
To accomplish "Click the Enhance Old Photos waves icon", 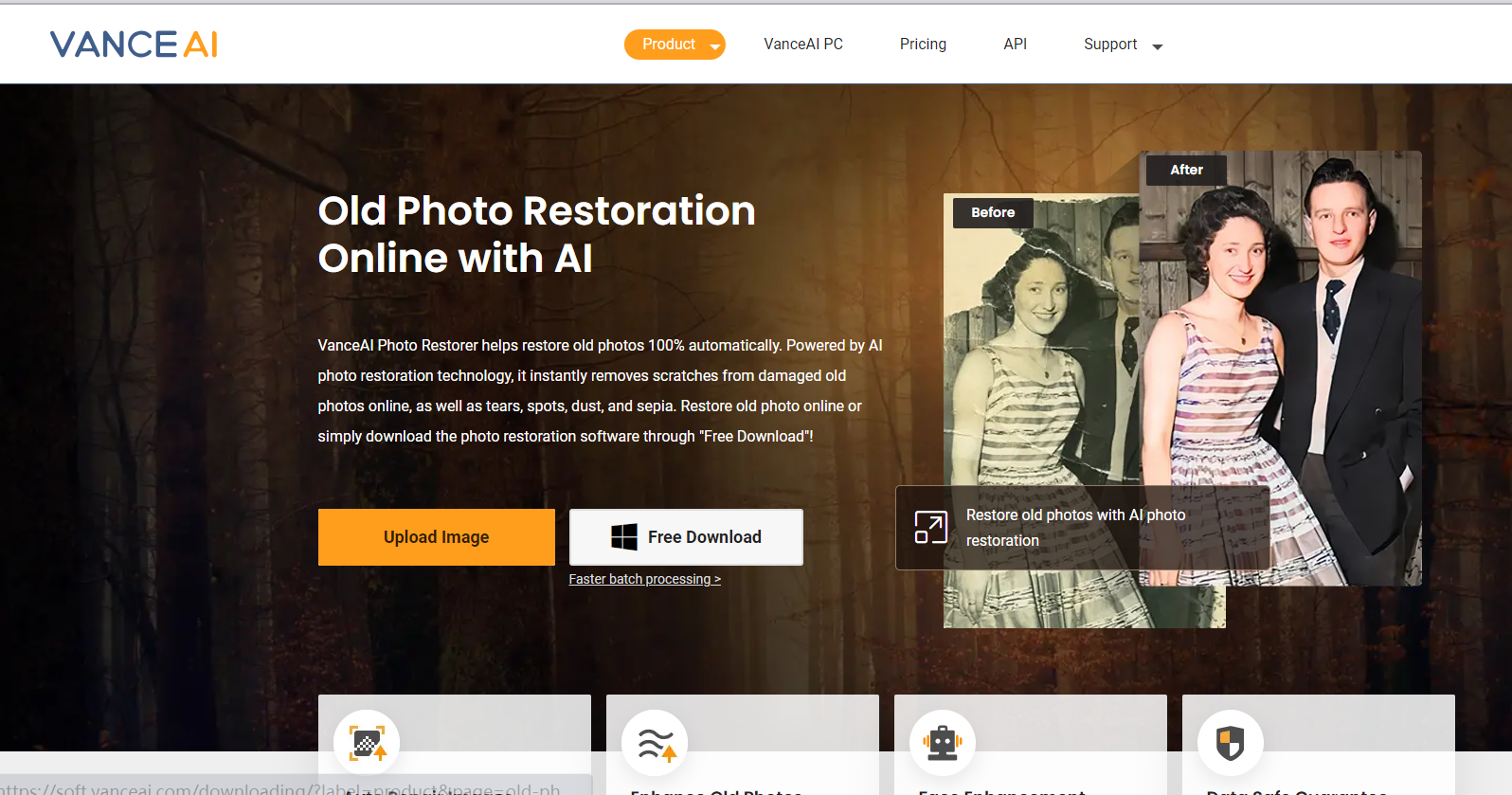I will pos(655,743).
